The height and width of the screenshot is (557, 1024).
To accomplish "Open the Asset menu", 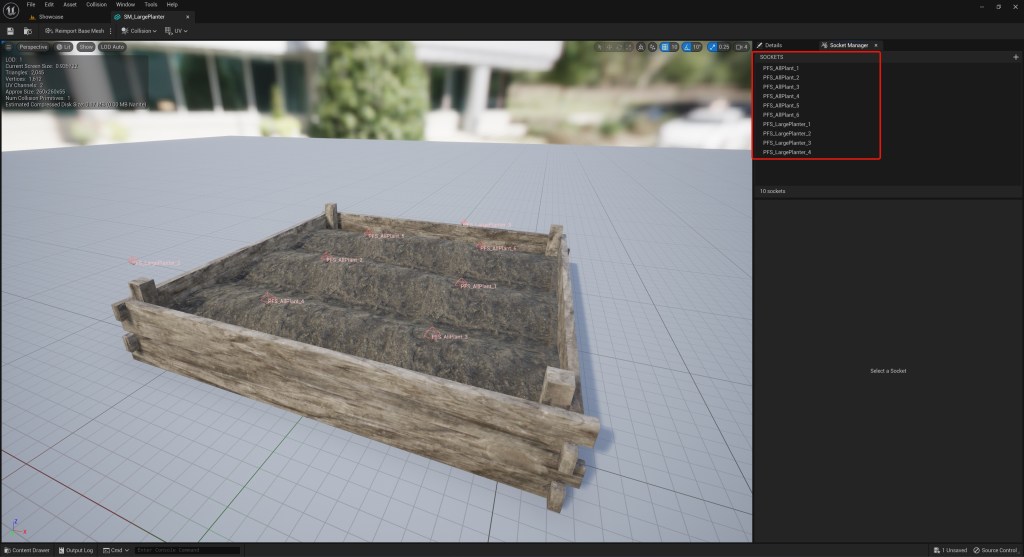I will click(69, 5).
